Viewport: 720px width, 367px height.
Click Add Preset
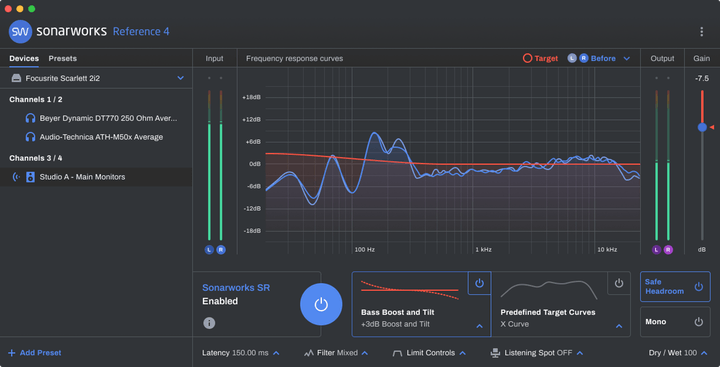[x=35, y=353]
